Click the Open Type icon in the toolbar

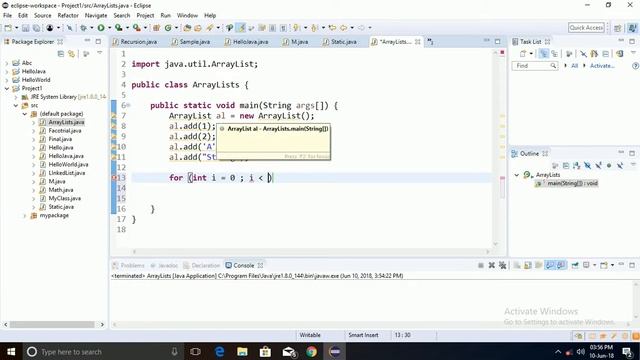pyautogui.click(x=187, y=28)
